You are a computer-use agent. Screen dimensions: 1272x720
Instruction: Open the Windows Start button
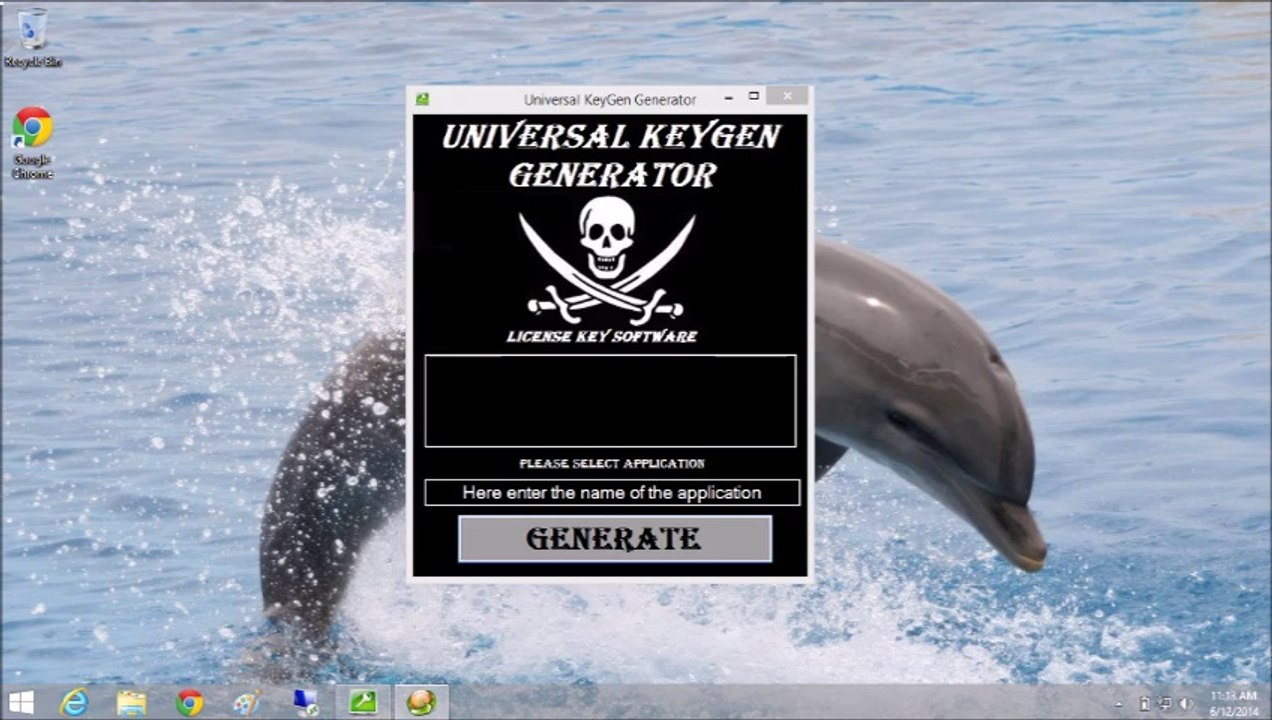point(21,702)
